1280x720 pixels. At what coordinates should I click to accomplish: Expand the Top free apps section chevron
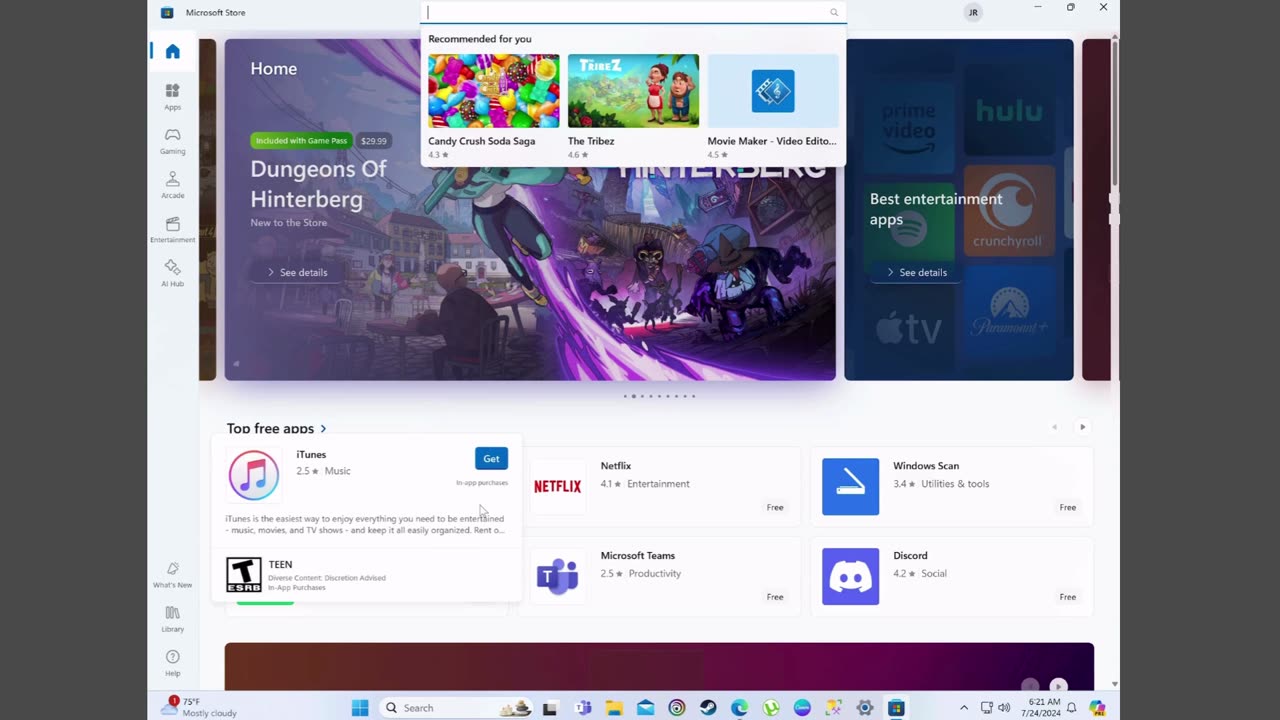tap(323, 428)
